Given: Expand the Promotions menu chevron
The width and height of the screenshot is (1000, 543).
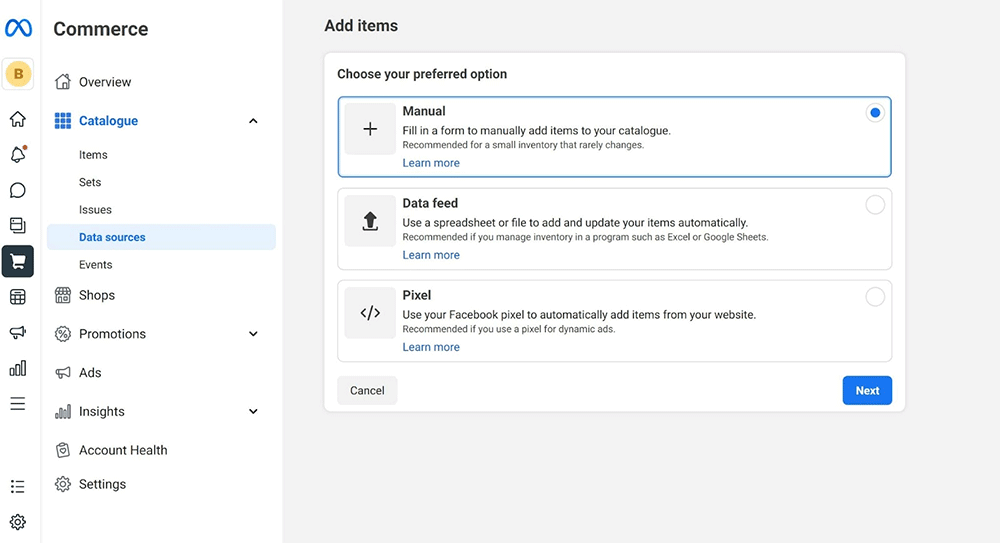Looking at the screenshot, I should click(x=253, y=334).
